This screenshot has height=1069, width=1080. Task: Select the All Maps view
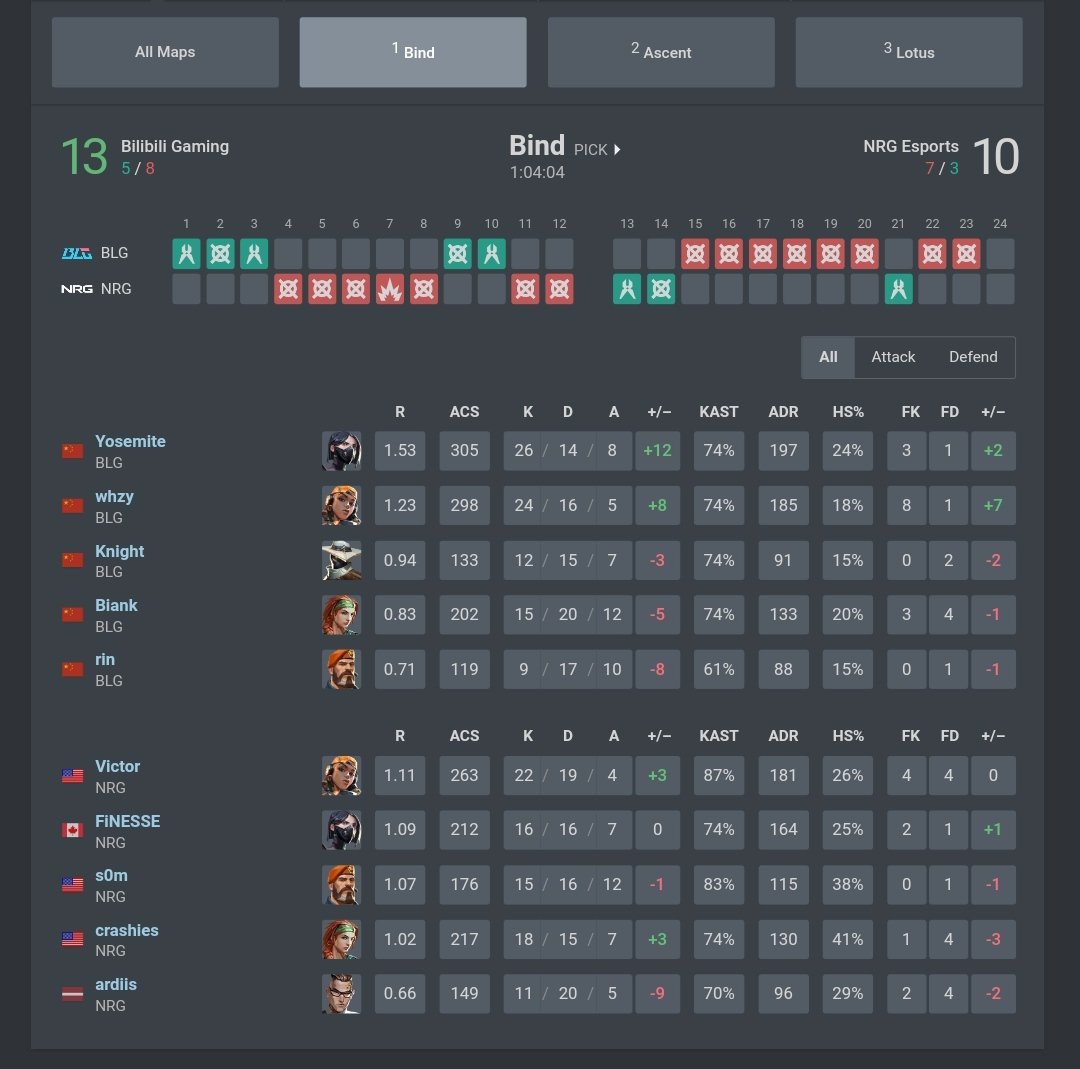pos(165,52)
